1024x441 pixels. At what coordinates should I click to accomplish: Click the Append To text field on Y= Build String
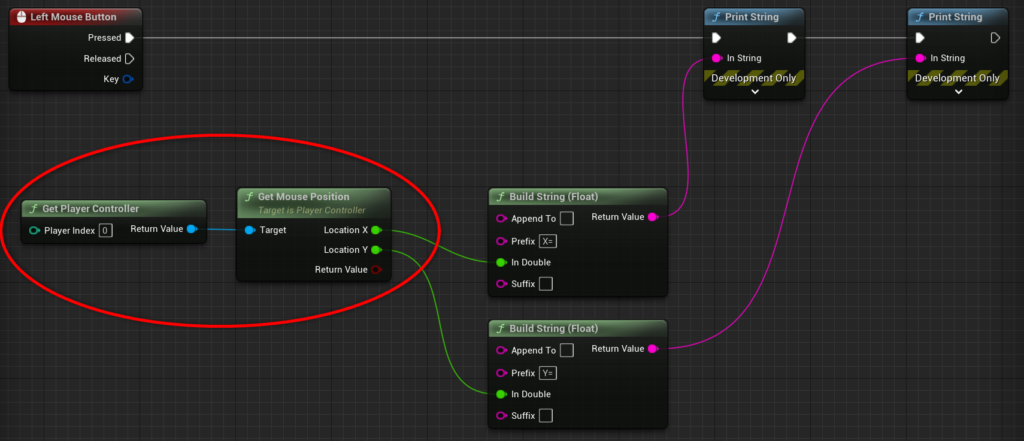coord(567,350)
